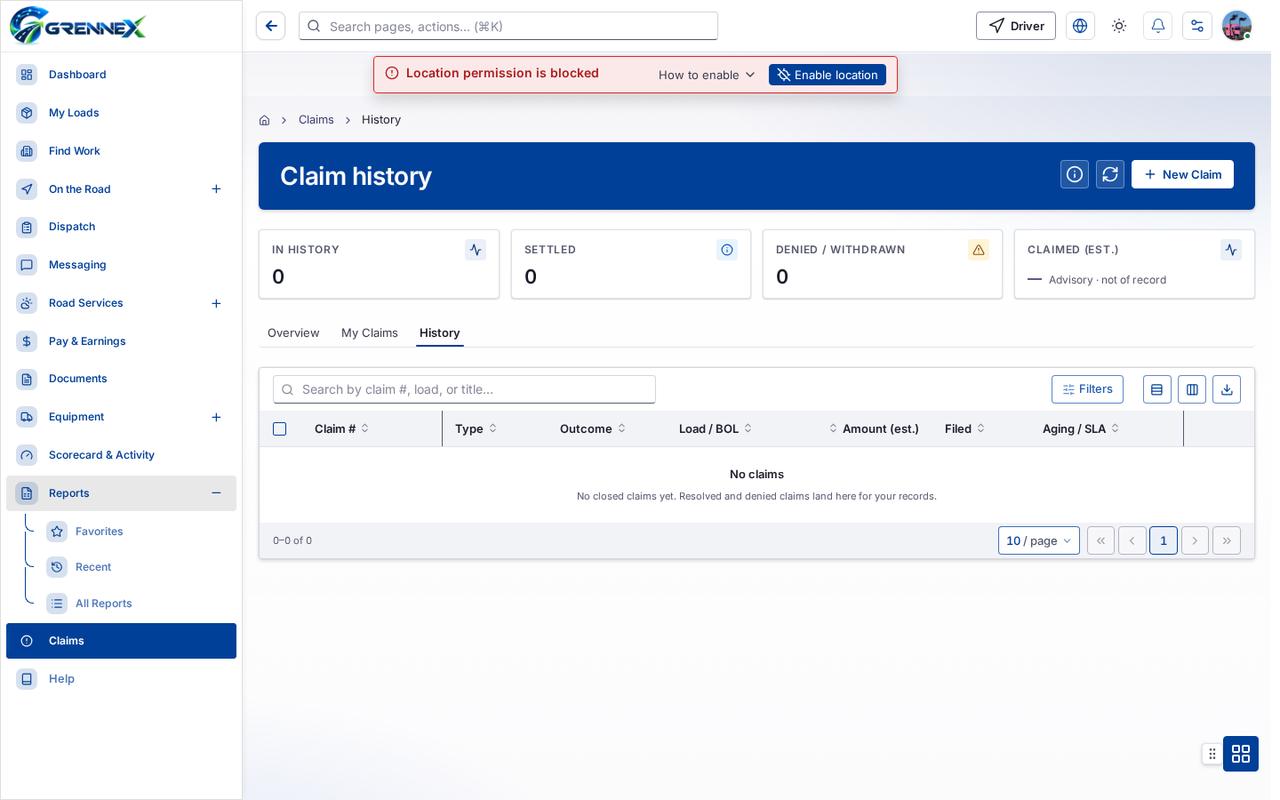This screenshot has height=800, width=1280.
Task: Open the apps grid floating button
Action: (1241, 754)
